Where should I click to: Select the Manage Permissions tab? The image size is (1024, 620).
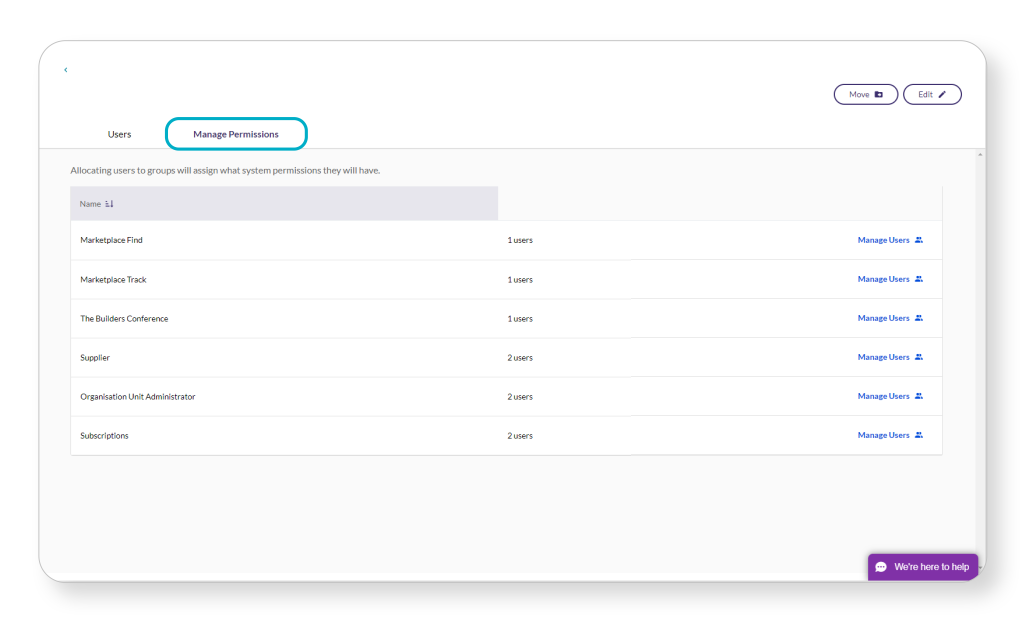(x=236, y=133)
